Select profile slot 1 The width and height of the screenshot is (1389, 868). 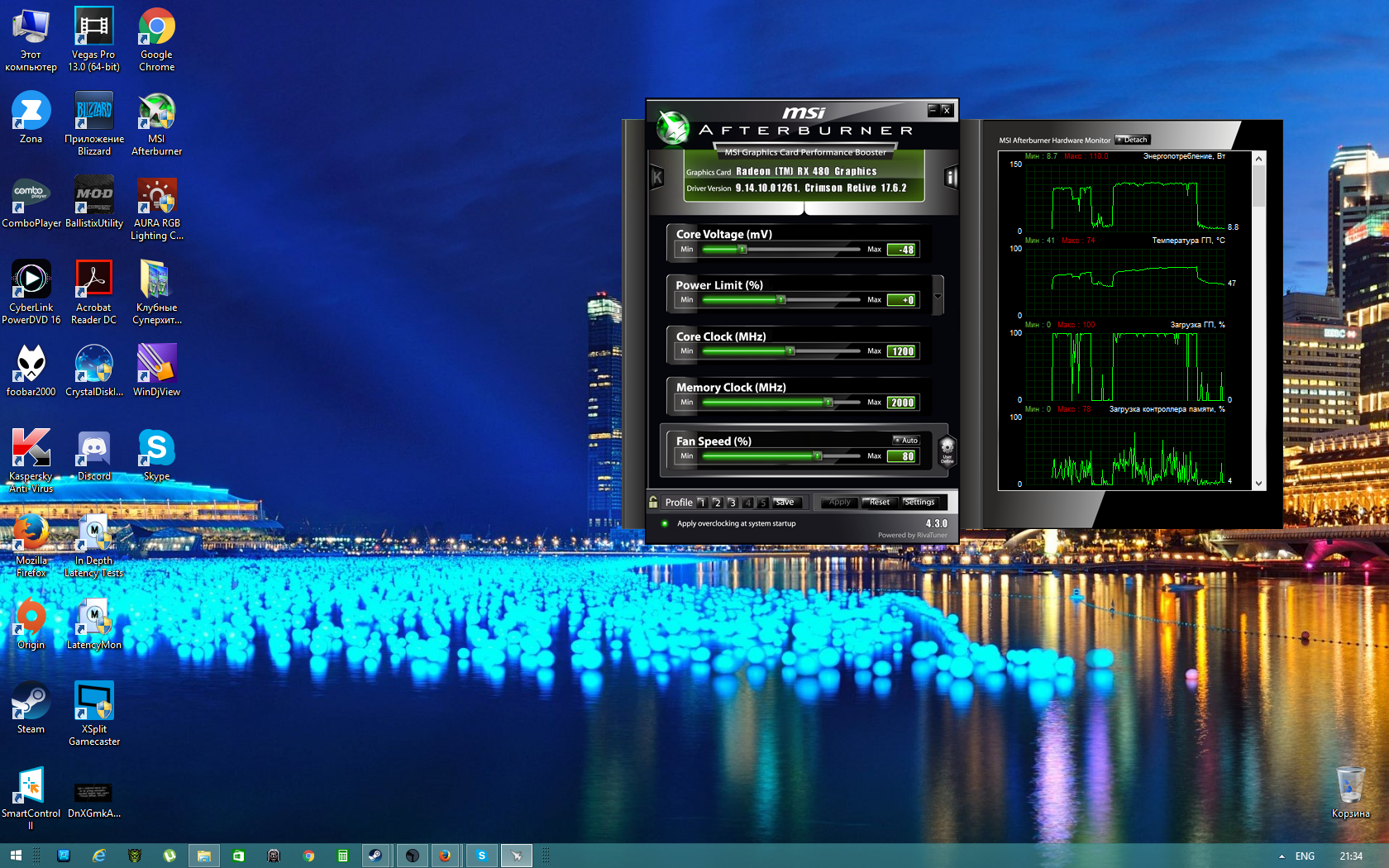[701, 503]
